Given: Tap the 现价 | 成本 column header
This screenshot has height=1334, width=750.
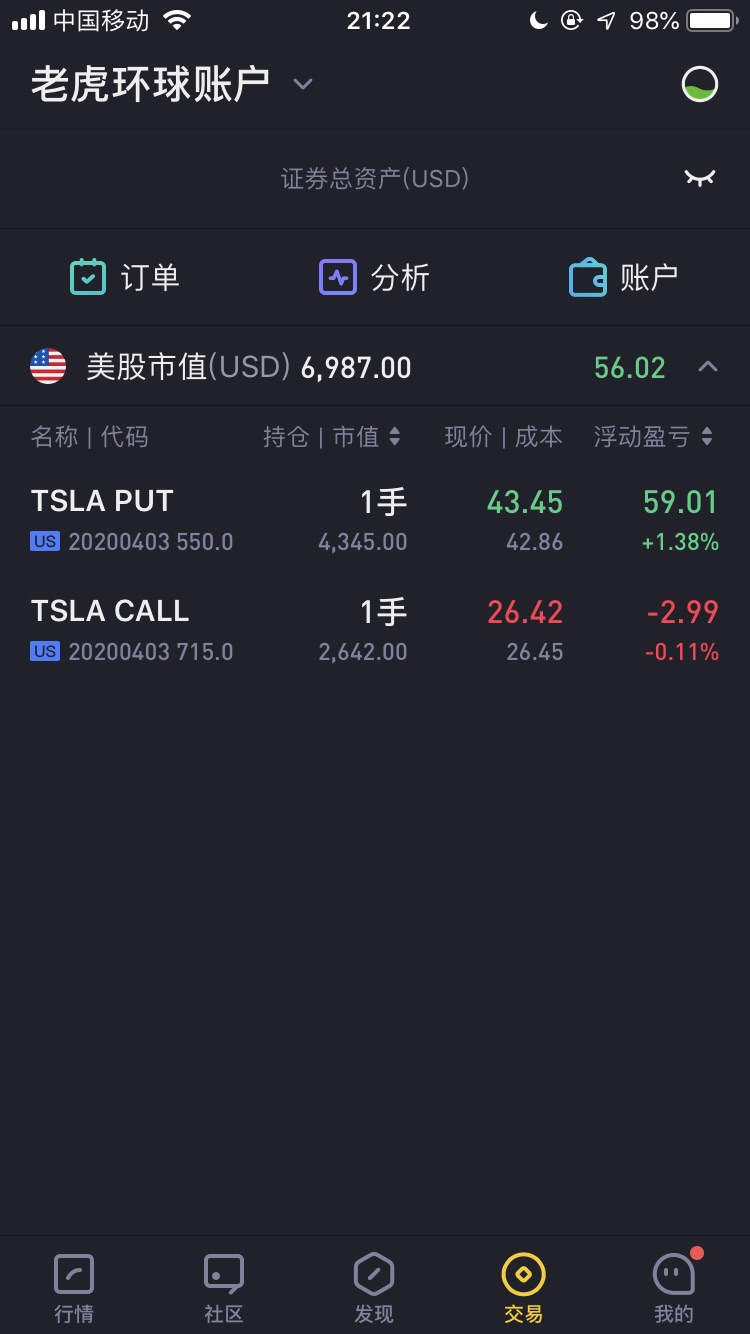Looking at the screenshot, I should tap(503, 437).
